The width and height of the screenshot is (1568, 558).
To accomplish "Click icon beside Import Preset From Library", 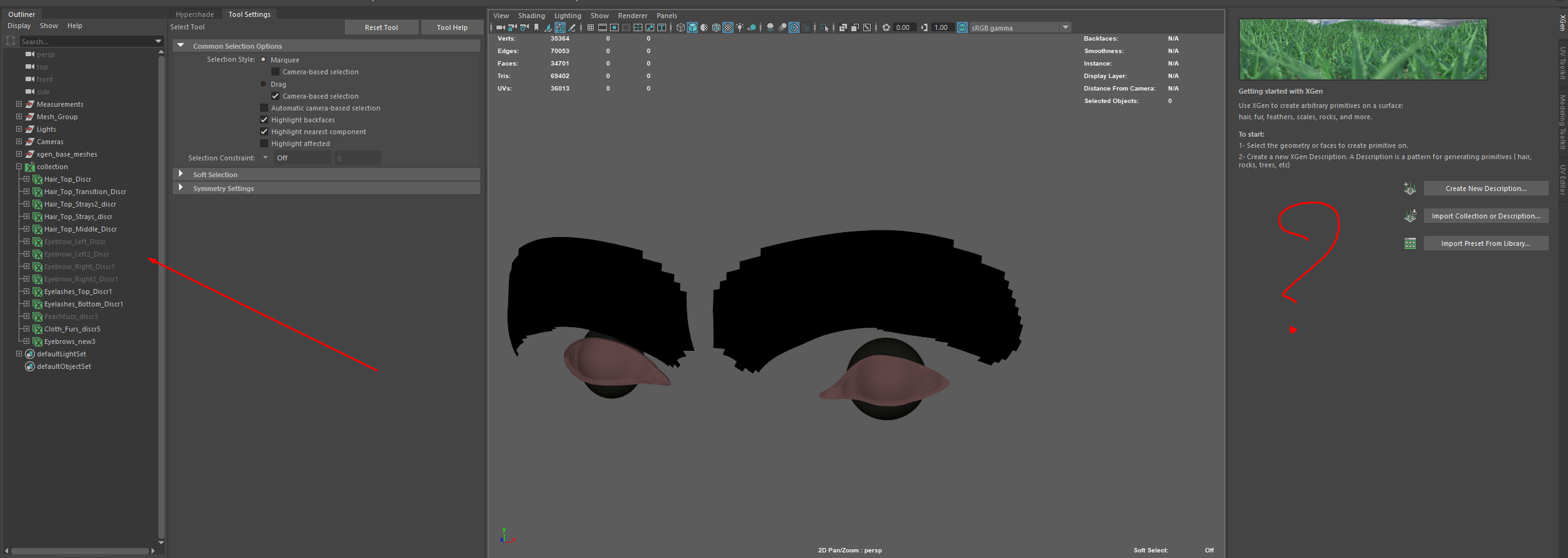I will coord(1410,243).
